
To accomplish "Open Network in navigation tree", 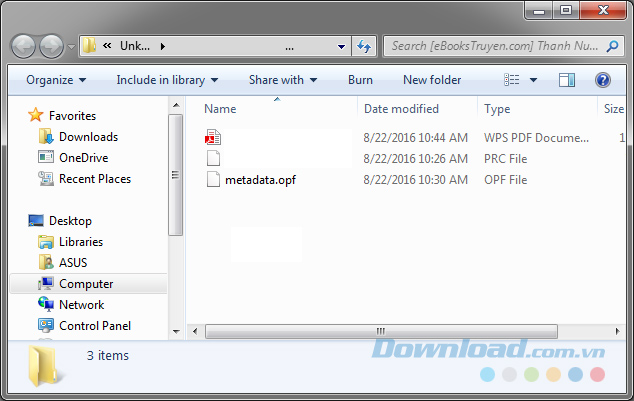I will tap(82, 305).
